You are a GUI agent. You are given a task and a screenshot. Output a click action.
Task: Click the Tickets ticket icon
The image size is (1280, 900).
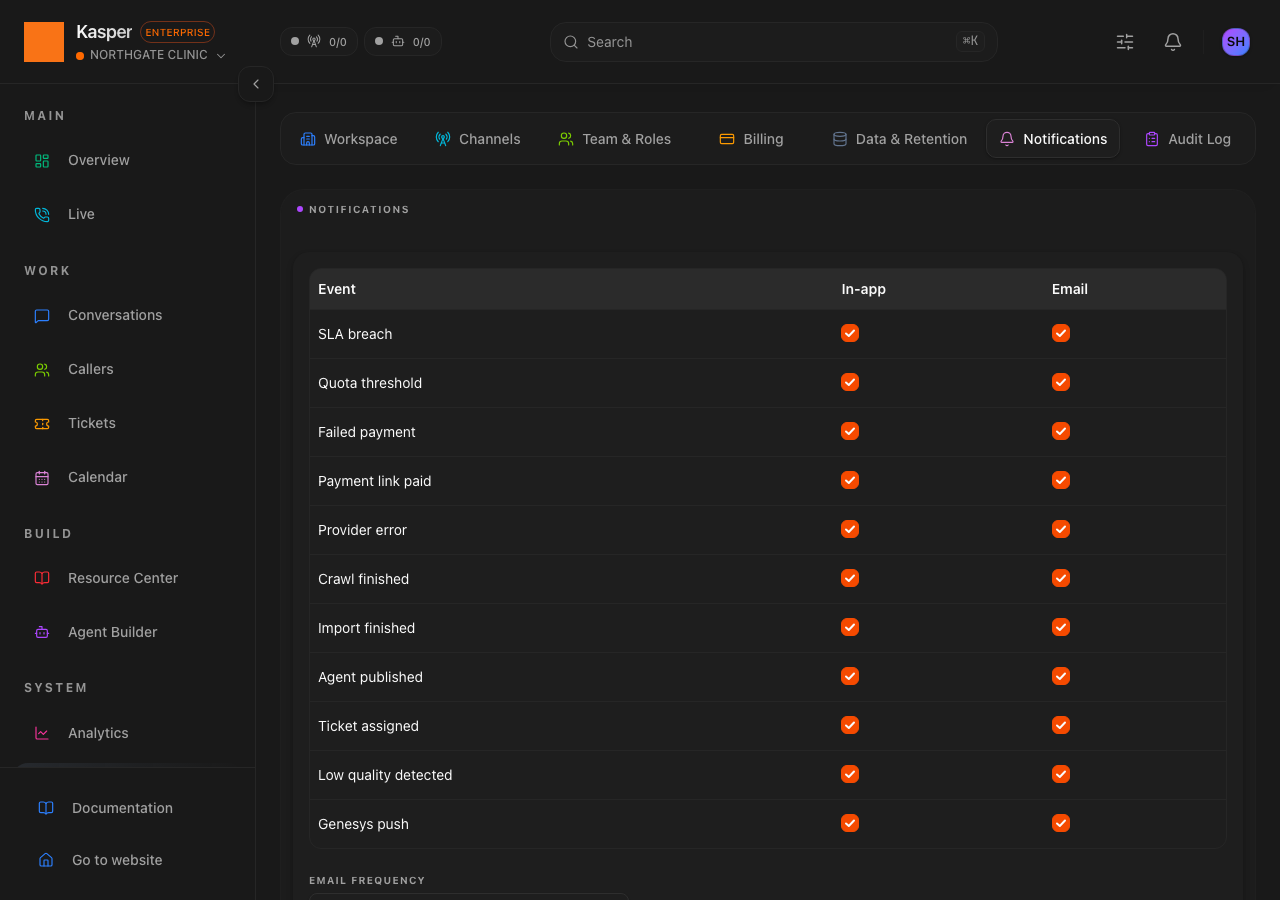42,423
